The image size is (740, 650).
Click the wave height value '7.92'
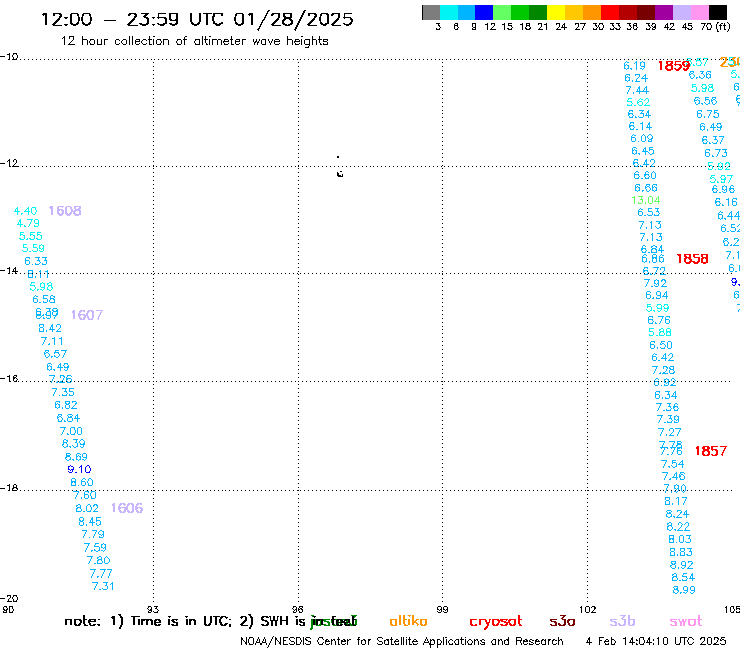point(655,283)
